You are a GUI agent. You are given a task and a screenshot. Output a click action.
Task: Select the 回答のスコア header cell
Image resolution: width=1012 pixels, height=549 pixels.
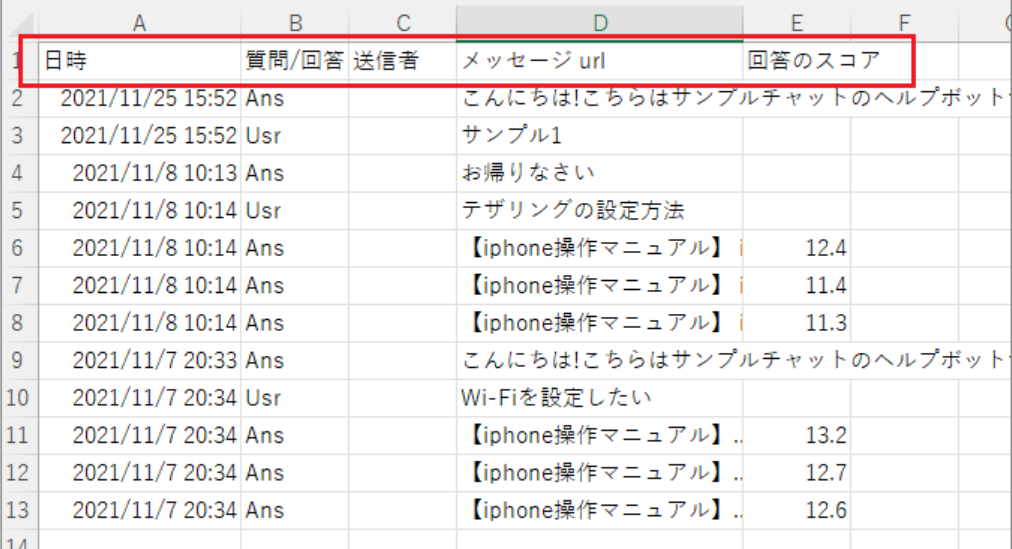click(x=796, y=61)
